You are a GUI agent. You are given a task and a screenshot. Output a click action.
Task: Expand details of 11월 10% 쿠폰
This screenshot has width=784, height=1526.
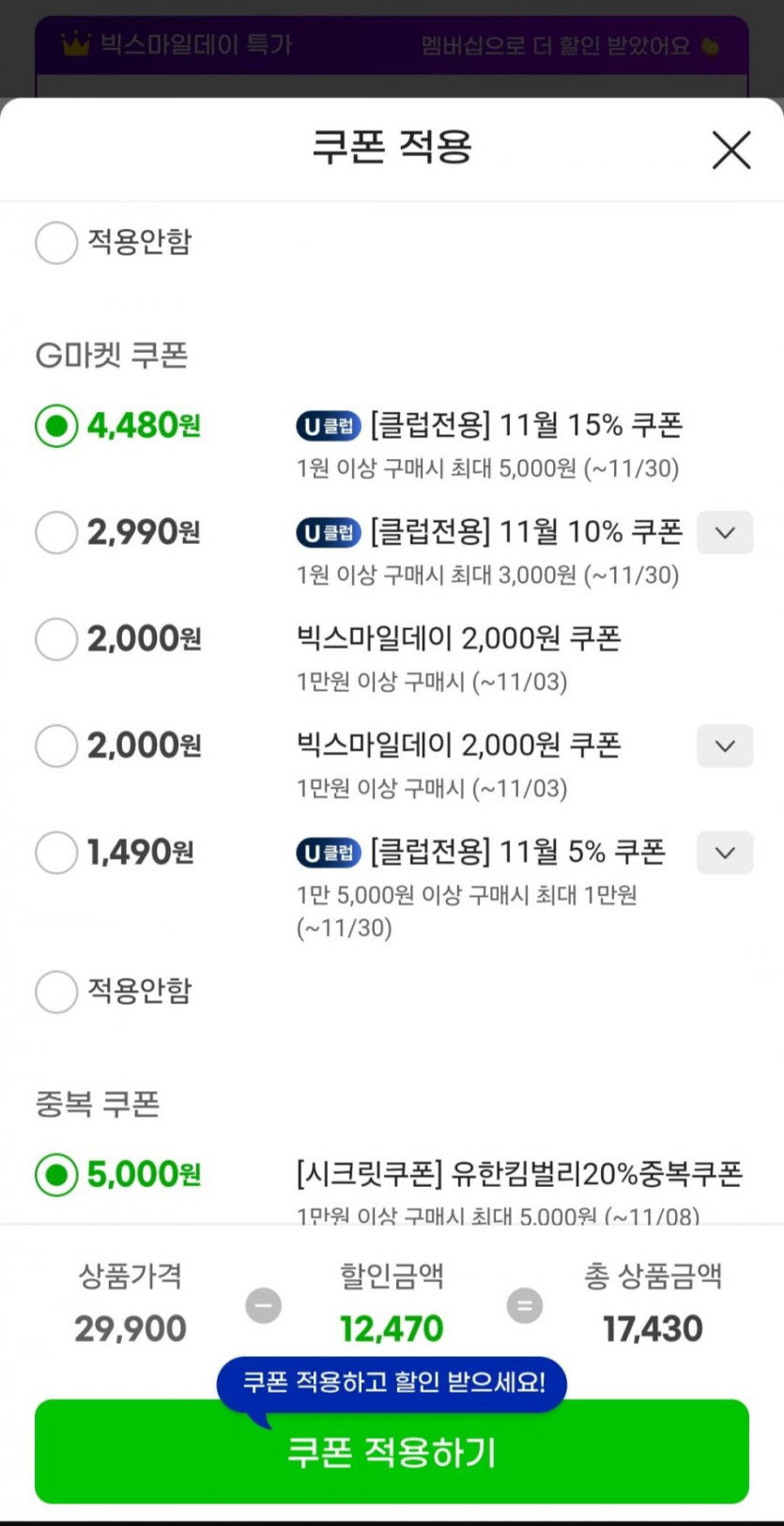[x=724, y=532]
